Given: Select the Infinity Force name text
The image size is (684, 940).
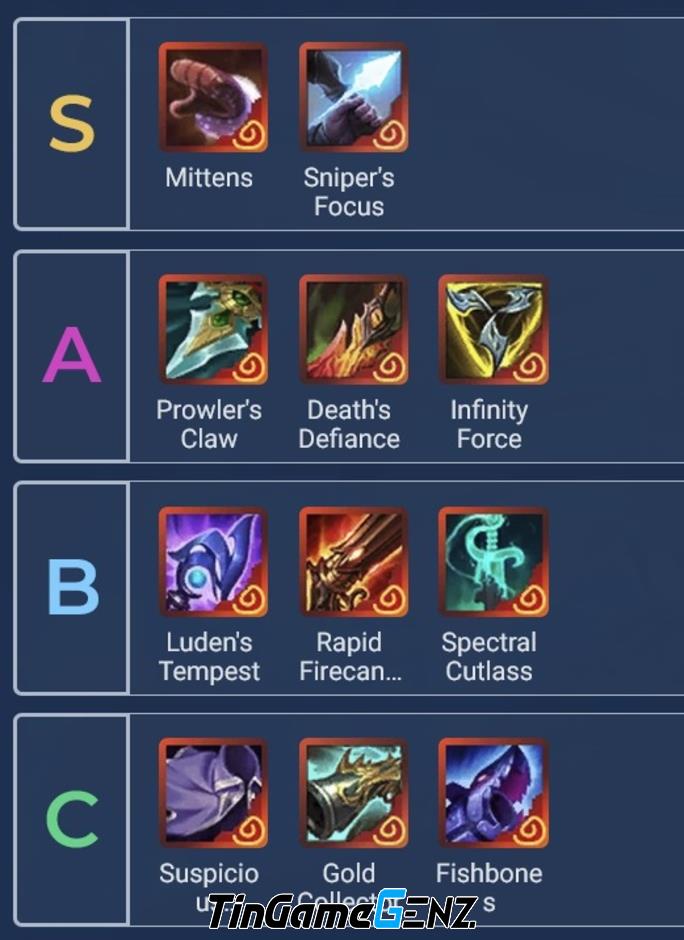Looking at the screenshot, I should 489,424.
